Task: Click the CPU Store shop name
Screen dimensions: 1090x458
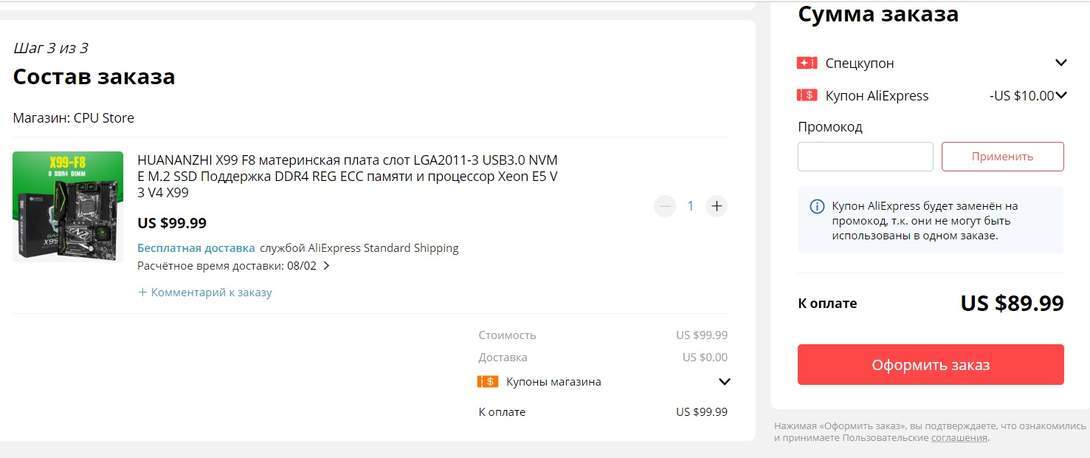Action: 104,118
